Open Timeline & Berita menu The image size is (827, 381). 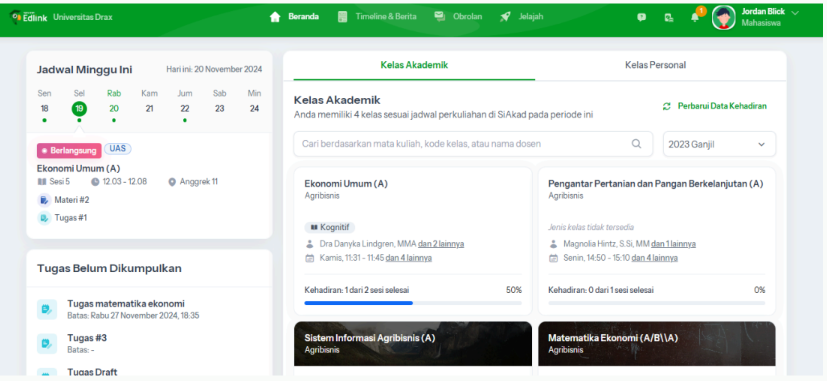coord(386,17)
